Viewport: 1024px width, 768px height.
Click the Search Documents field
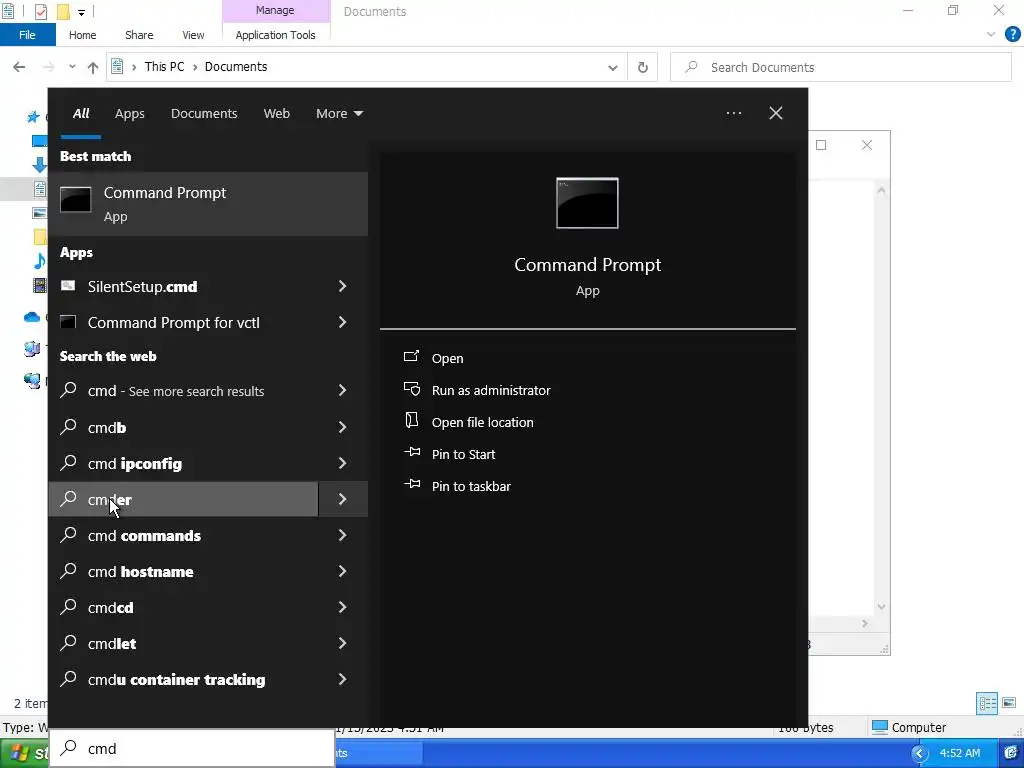tap(840, 67)
